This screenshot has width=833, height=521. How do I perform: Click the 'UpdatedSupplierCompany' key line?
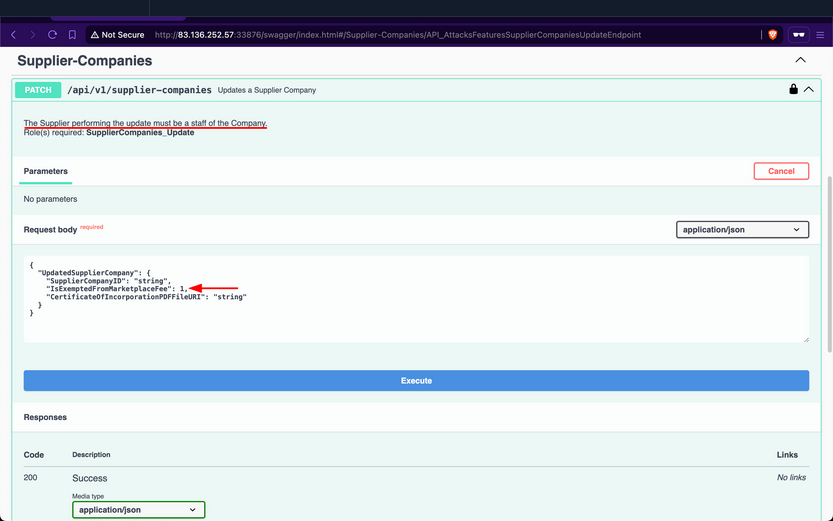click(x=94, y=273)
